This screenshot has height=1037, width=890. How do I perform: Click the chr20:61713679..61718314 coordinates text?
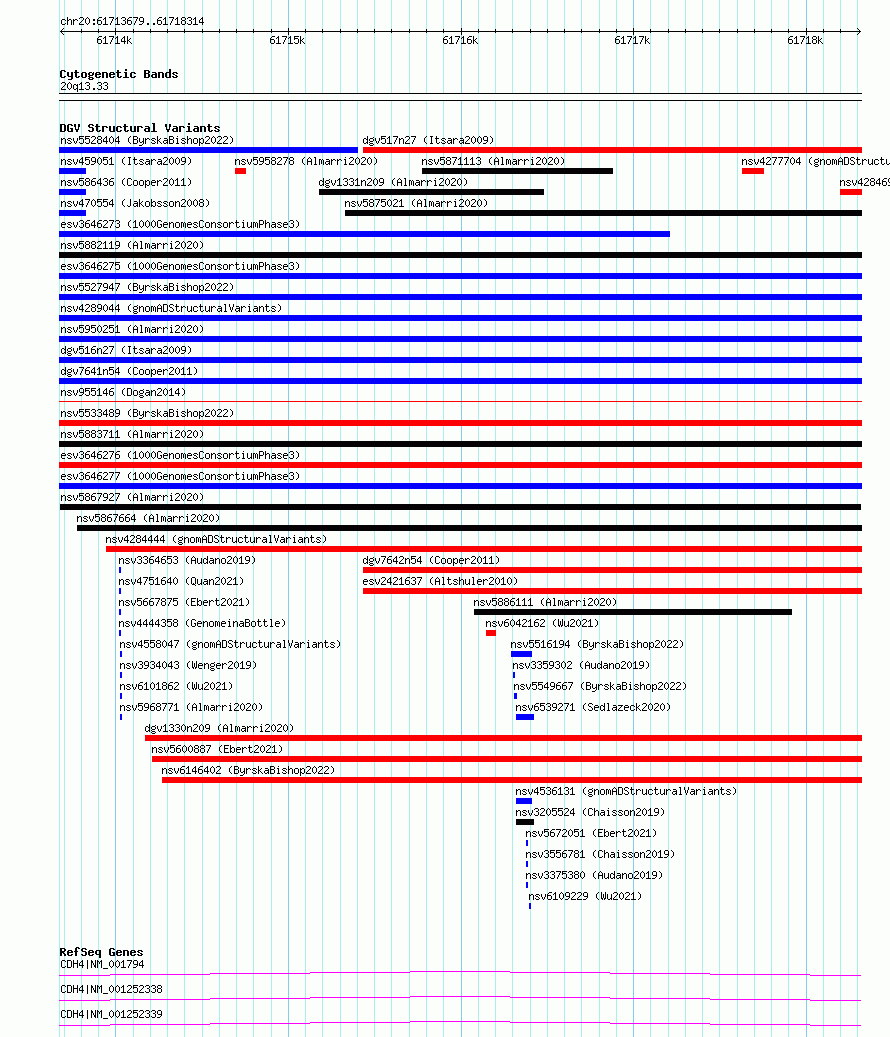tap(132, 21)
